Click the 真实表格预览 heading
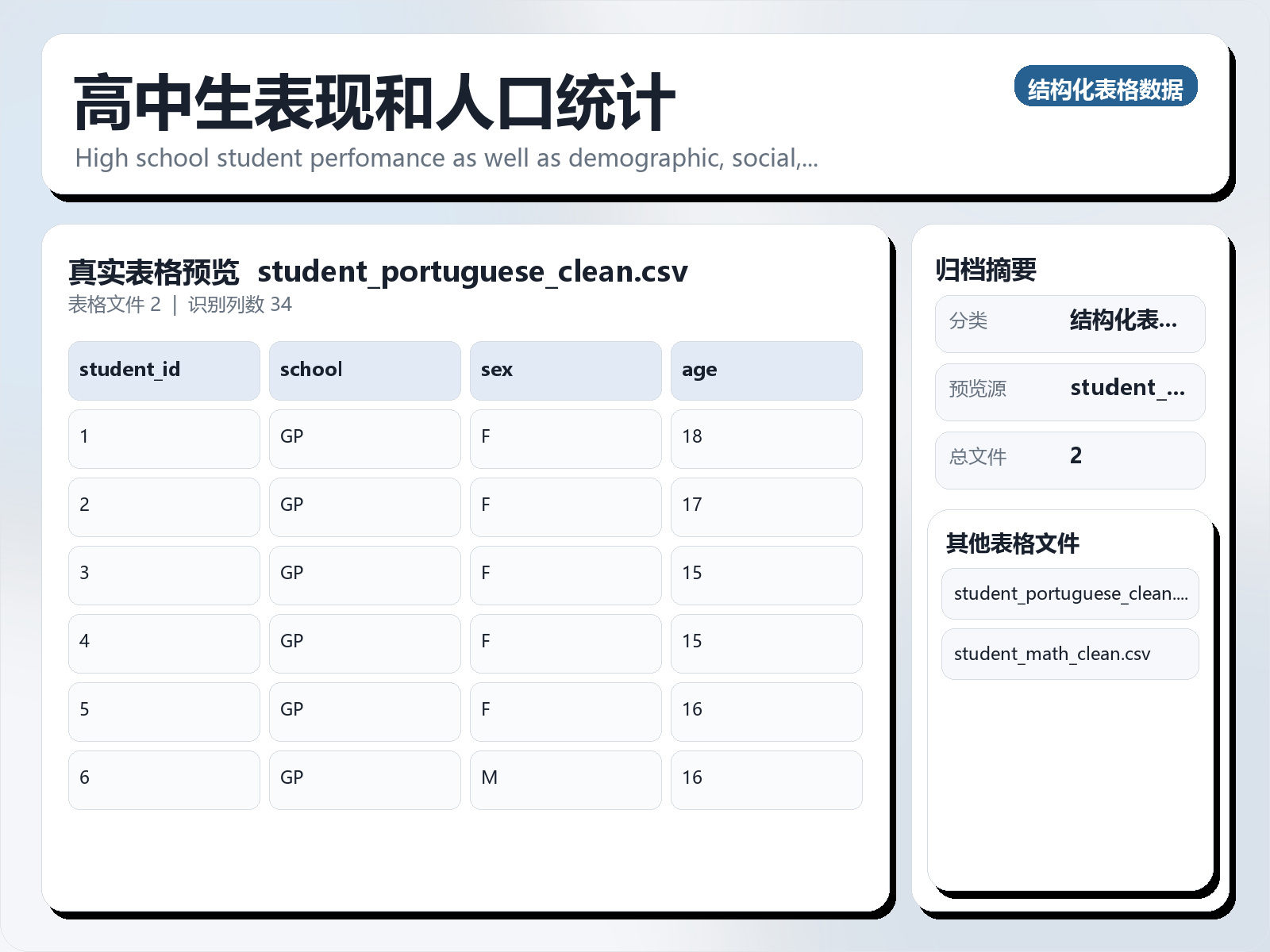This screenshot has height=952, width=1270. point(156,271)
